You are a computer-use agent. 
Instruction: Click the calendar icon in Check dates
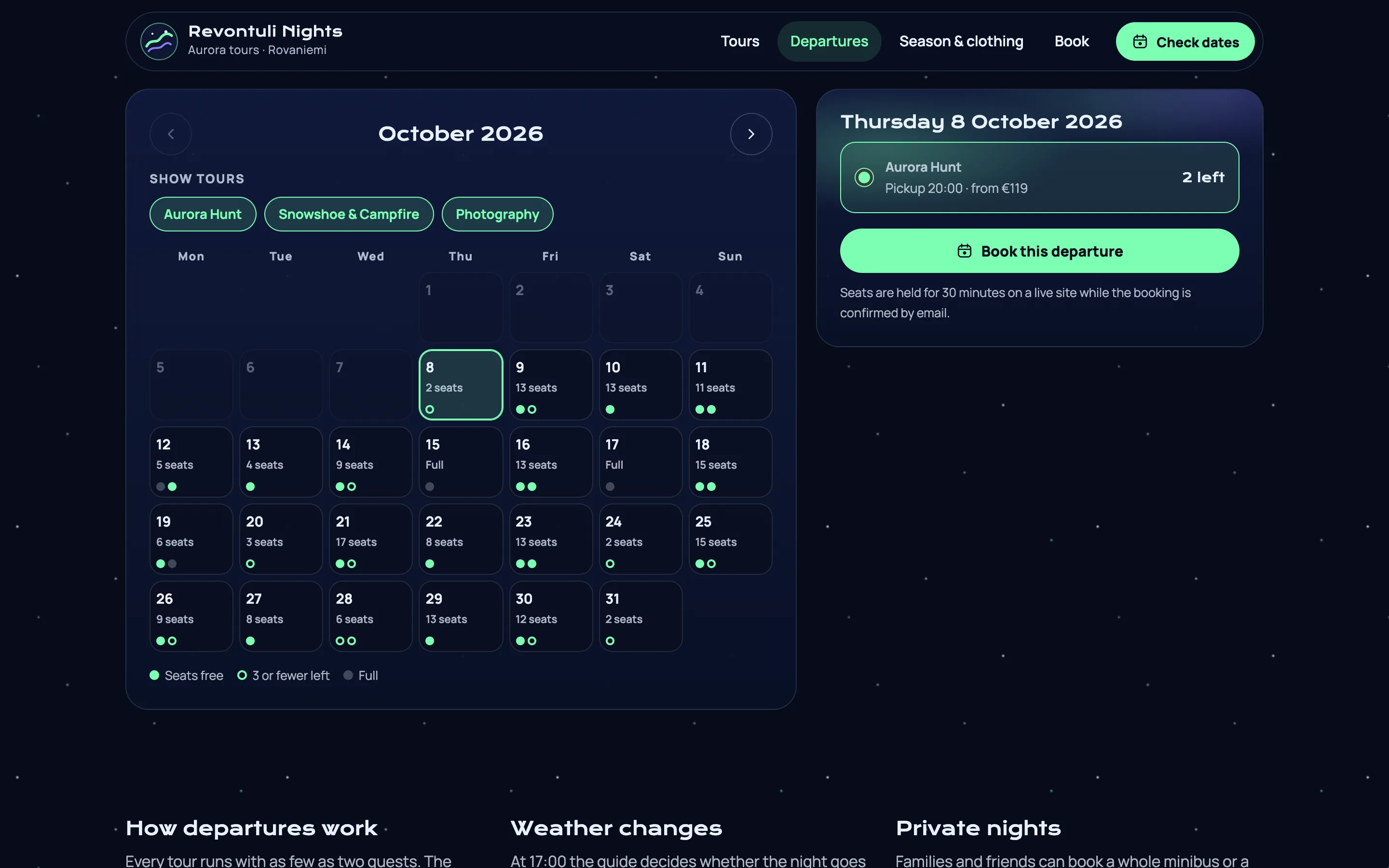click(x=1140, y=42)
